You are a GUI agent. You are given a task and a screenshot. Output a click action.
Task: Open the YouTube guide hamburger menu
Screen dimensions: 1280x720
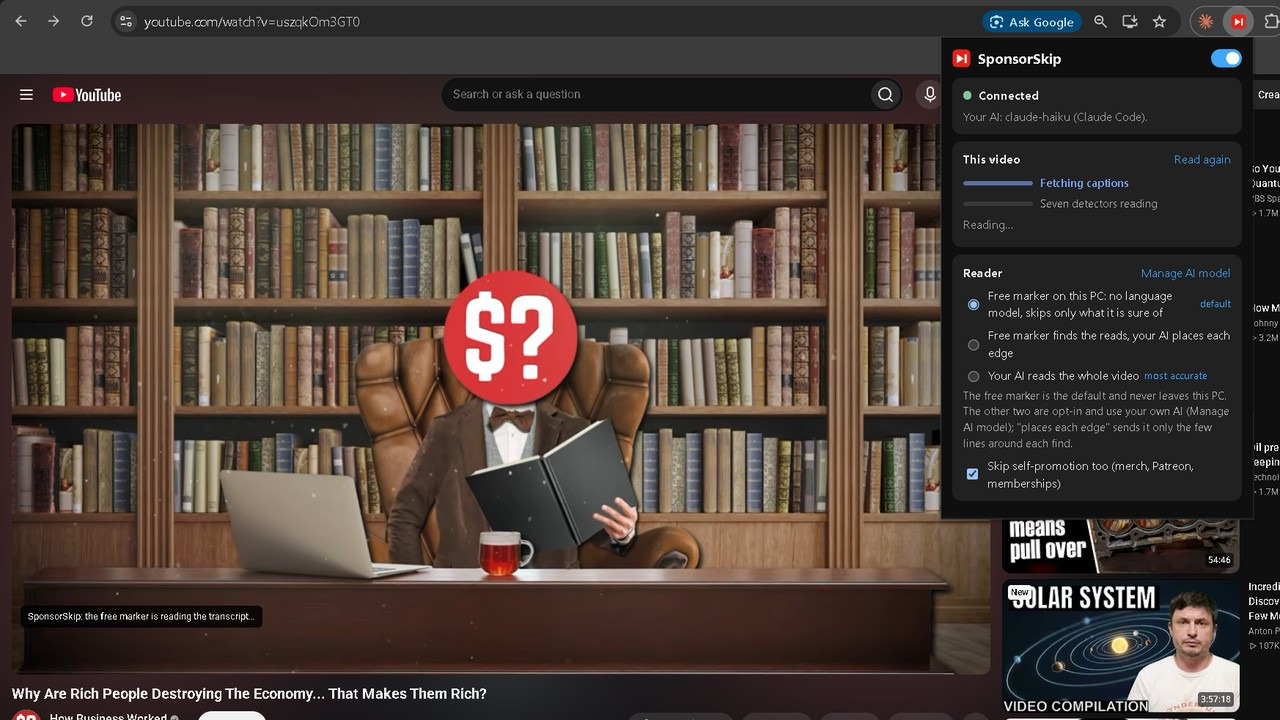(x=26, y=95)
